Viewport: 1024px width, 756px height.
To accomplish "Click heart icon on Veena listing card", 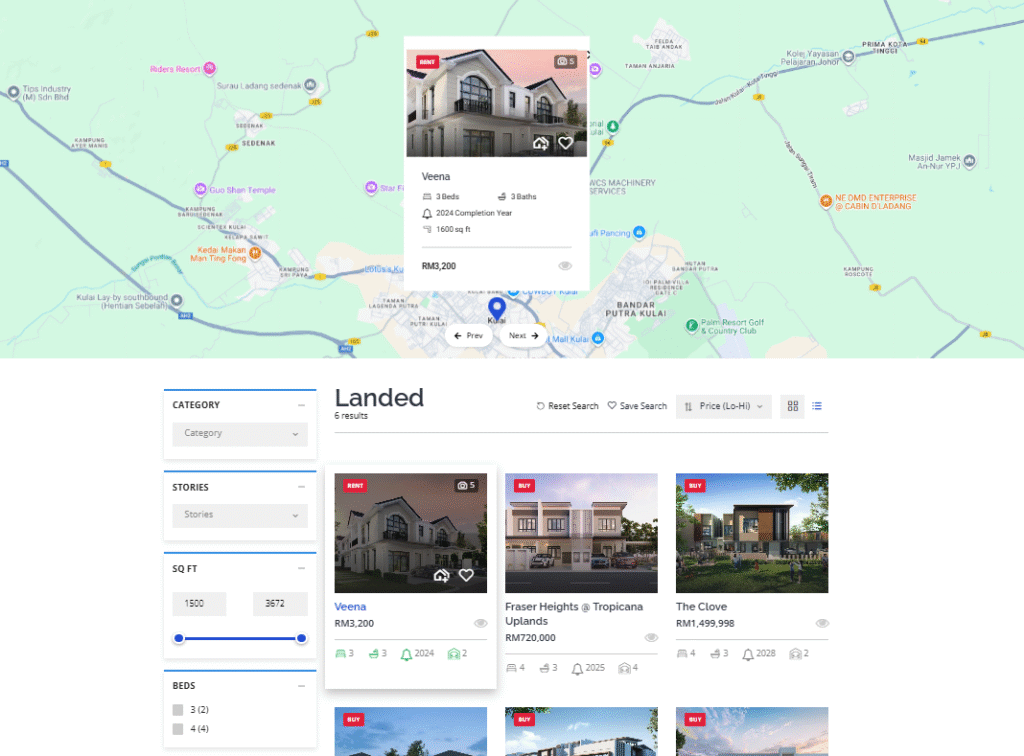I will coord(466,575).
